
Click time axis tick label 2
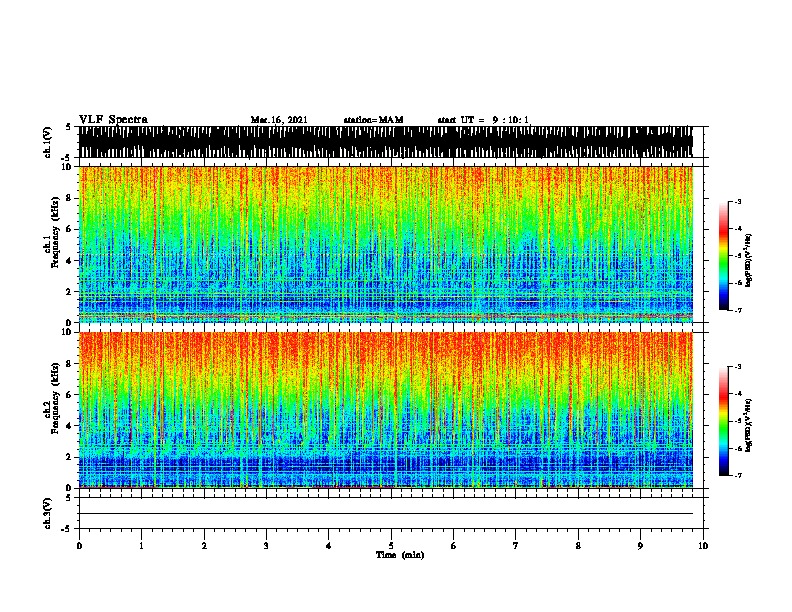[204, 545]
